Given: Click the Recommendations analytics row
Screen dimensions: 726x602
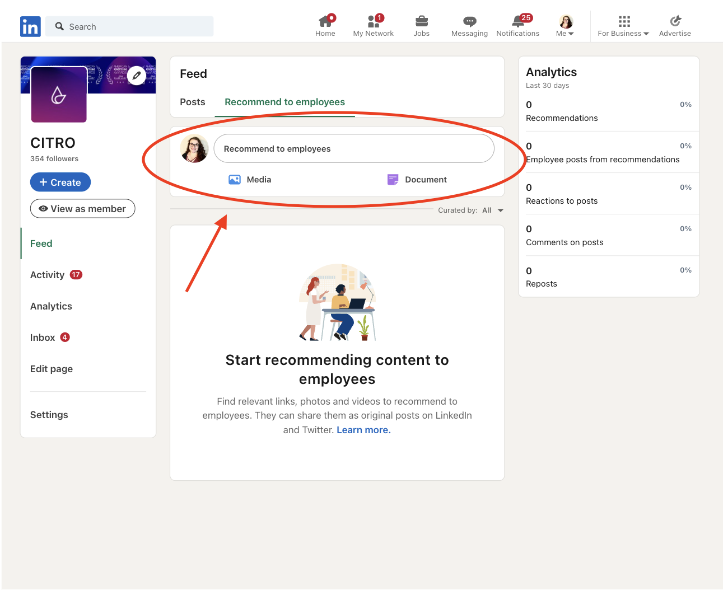Looking at the screenshot, I should pos(608,111).
